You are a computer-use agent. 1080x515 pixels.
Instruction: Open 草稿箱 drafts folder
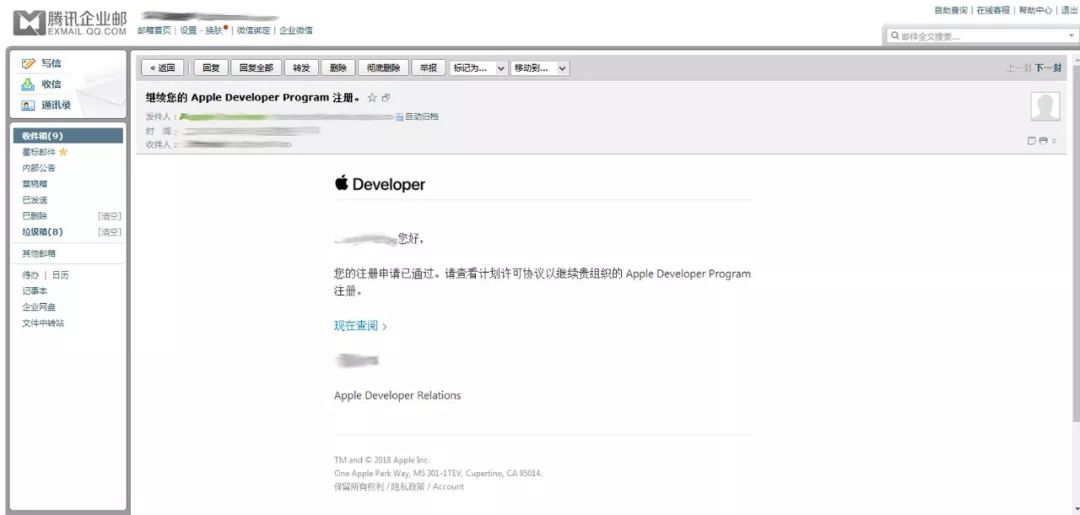[34, 184]
